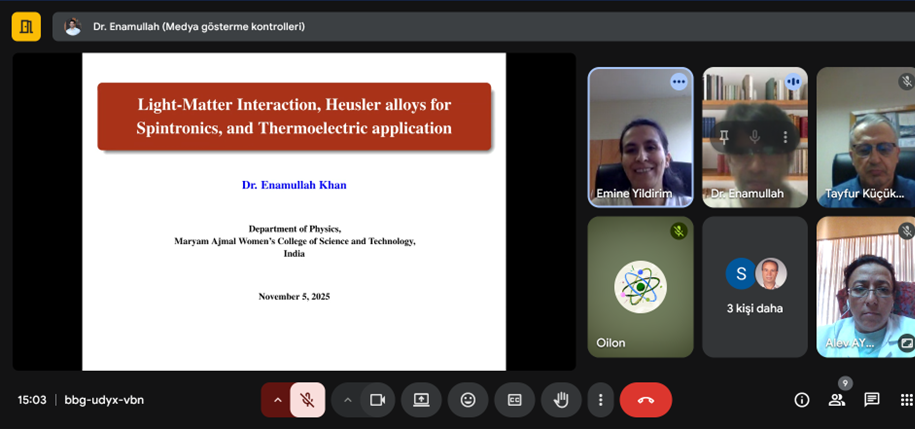Toggle the camera on or off

coord(377,400)
